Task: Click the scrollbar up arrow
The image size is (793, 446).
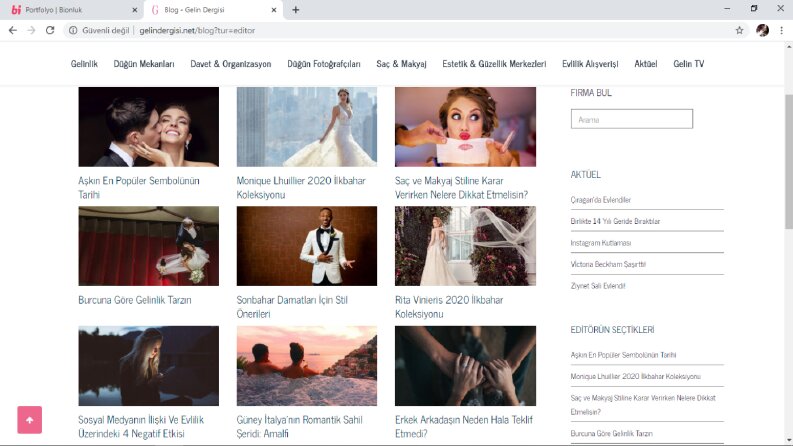Action: click(789, 47)
